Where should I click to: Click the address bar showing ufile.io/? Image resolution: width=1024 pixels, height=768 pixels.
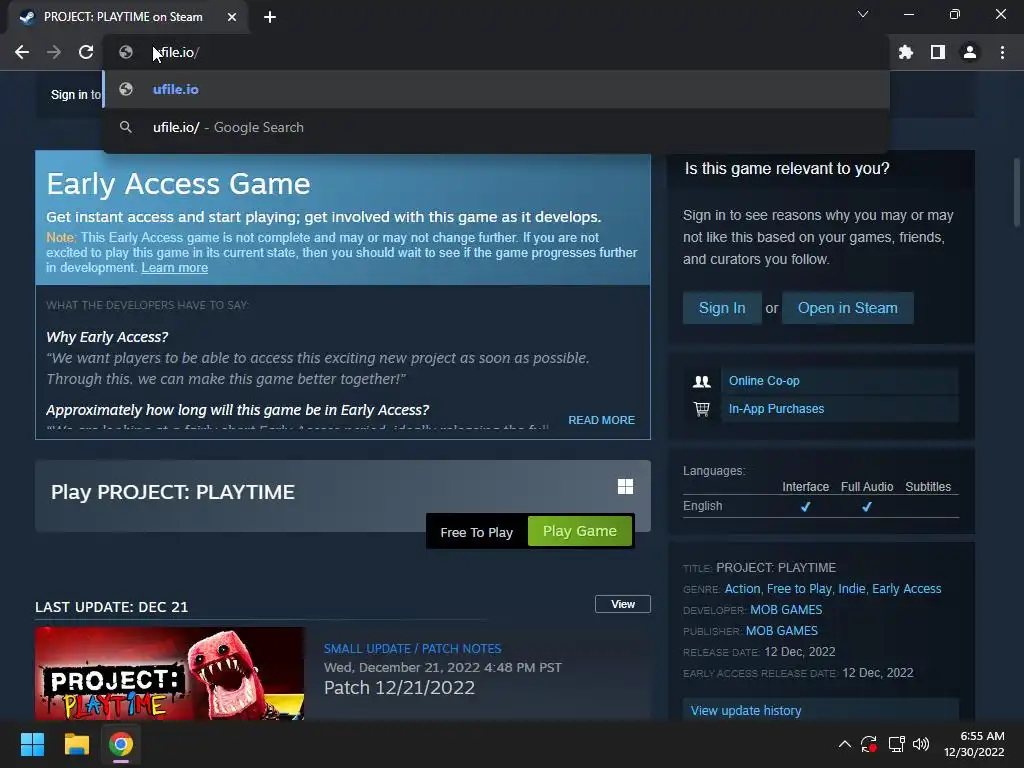click(x=496, y=52)
